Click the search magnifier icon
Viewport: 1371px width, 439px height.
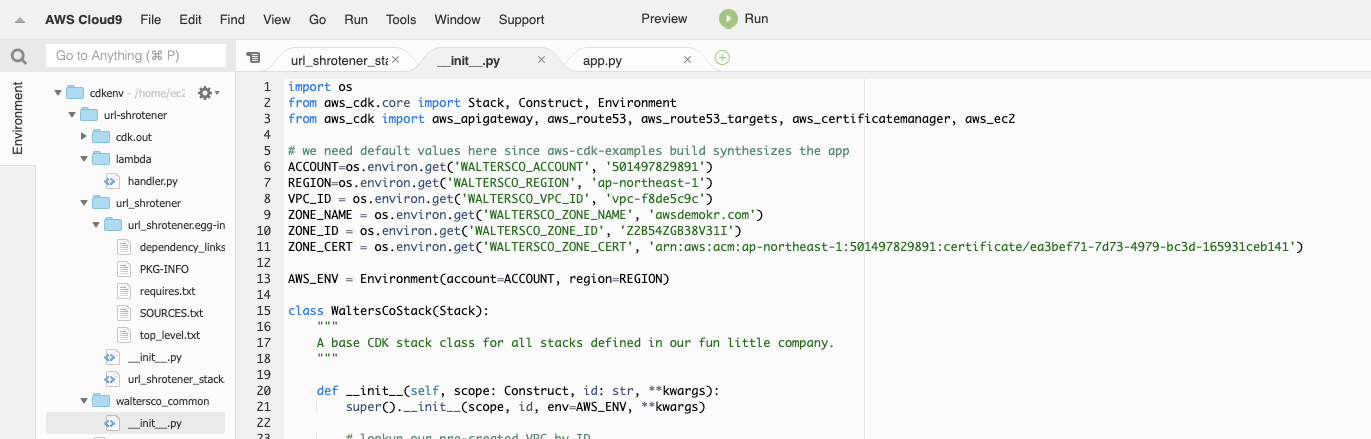[x=18, y=57]
